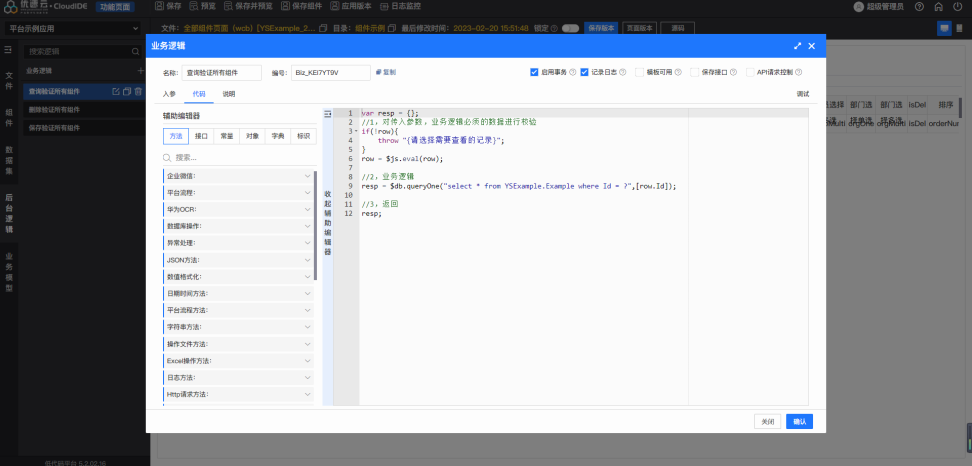
Task: Check API请求控制 checkbox
Action: tap(750, 73)
